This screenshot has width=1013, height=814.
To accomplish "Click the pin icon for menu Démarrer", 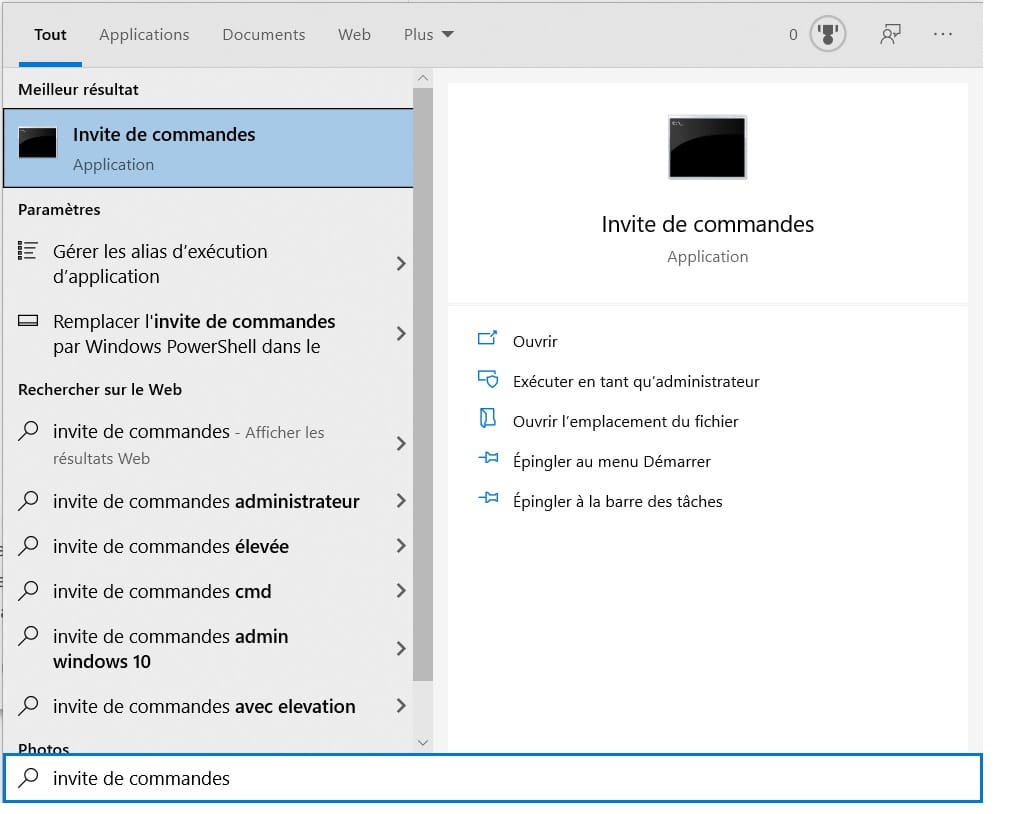I will click(488, 458).
